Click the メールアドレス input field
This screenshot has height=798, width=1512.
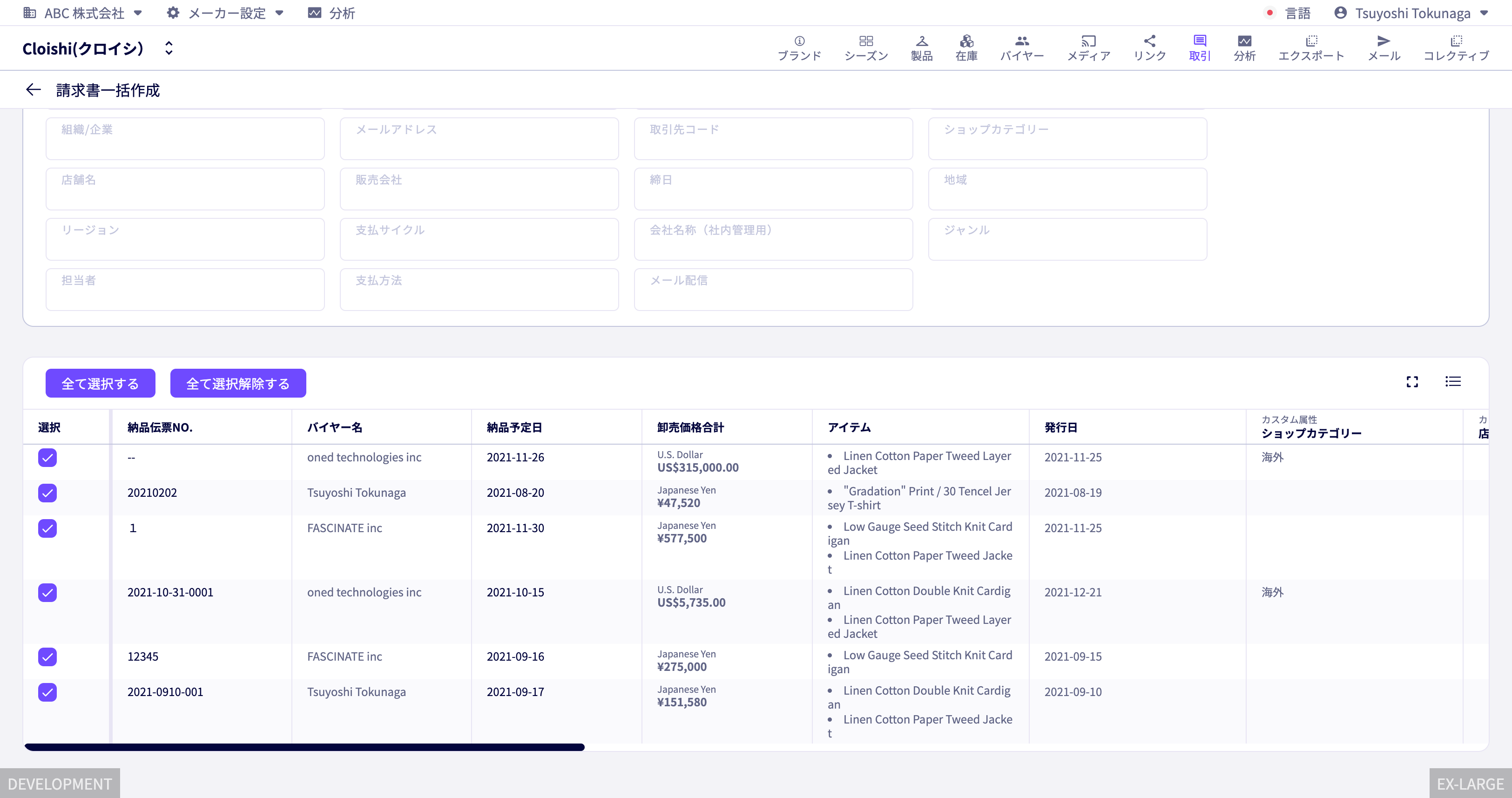tap(479, 139)
